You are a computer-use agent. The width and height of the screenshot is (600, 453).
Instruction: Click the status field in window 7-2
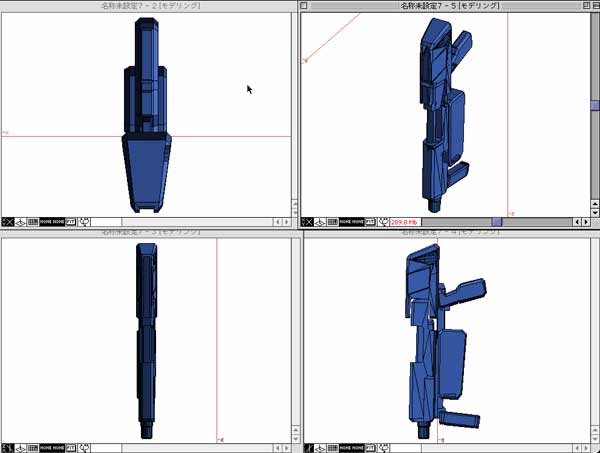[x=106, y=222]
